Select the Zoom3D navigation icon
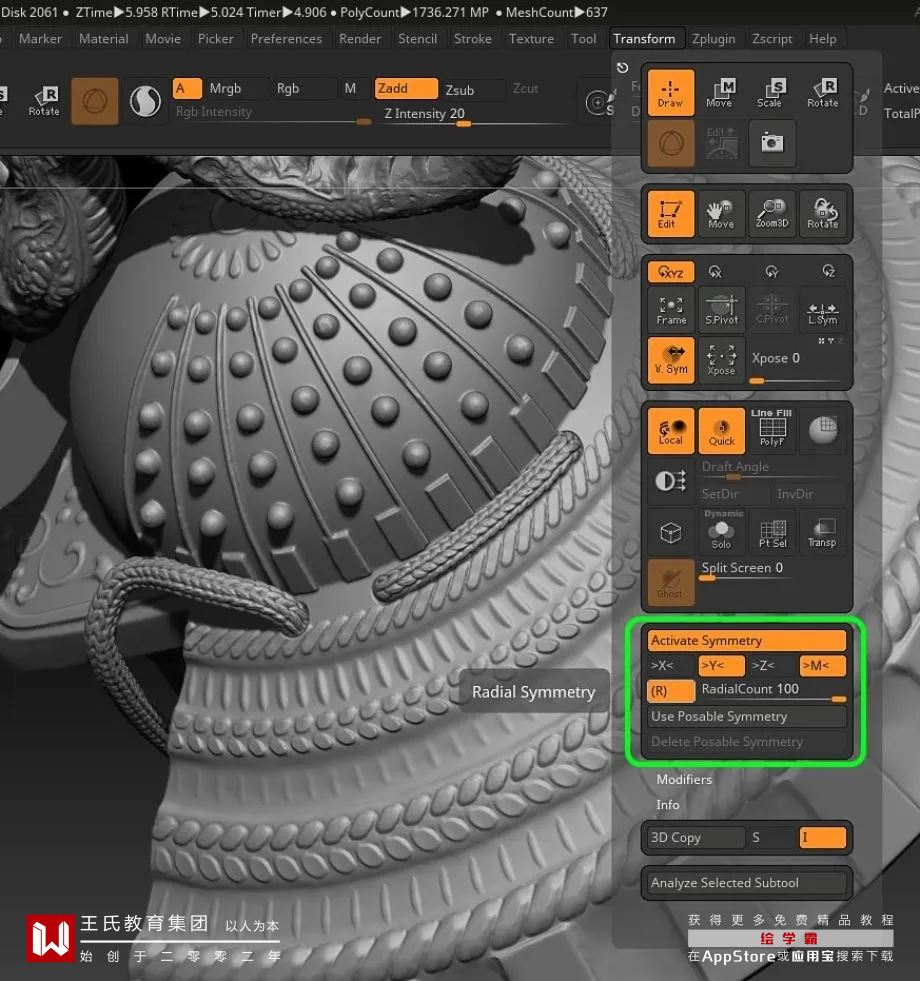The width and height of the screenshot is (920, 981). [x=772, y=214]
